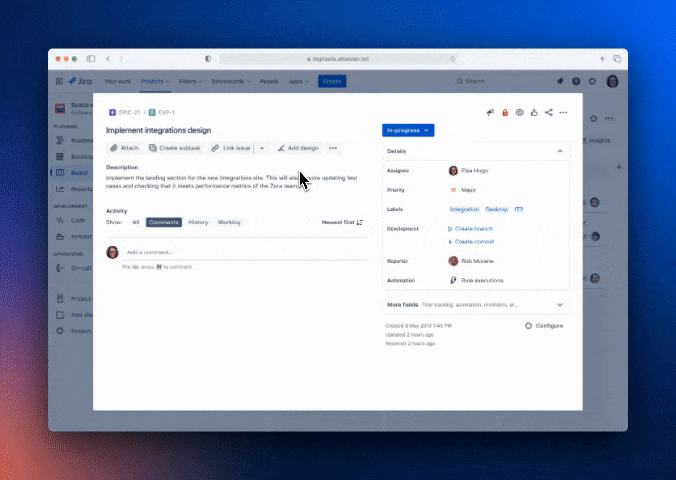This screenshot has width=676, height=480.
Task: Open the Your work menu
Action: point(117,81)
